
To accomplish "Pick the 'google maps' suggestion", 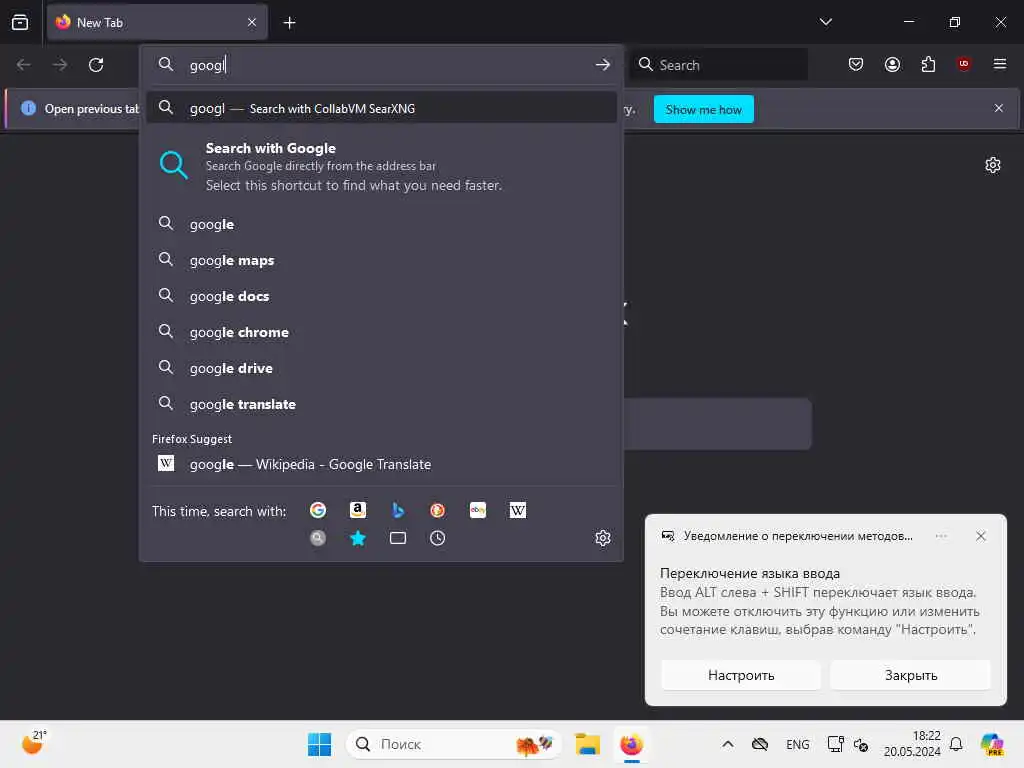I will coord(381,260).
